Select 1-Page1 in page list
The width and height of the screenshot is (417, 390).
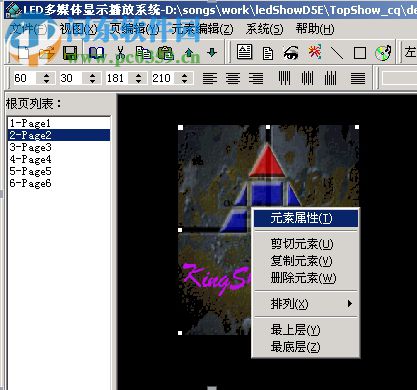(x=59, y=123)
